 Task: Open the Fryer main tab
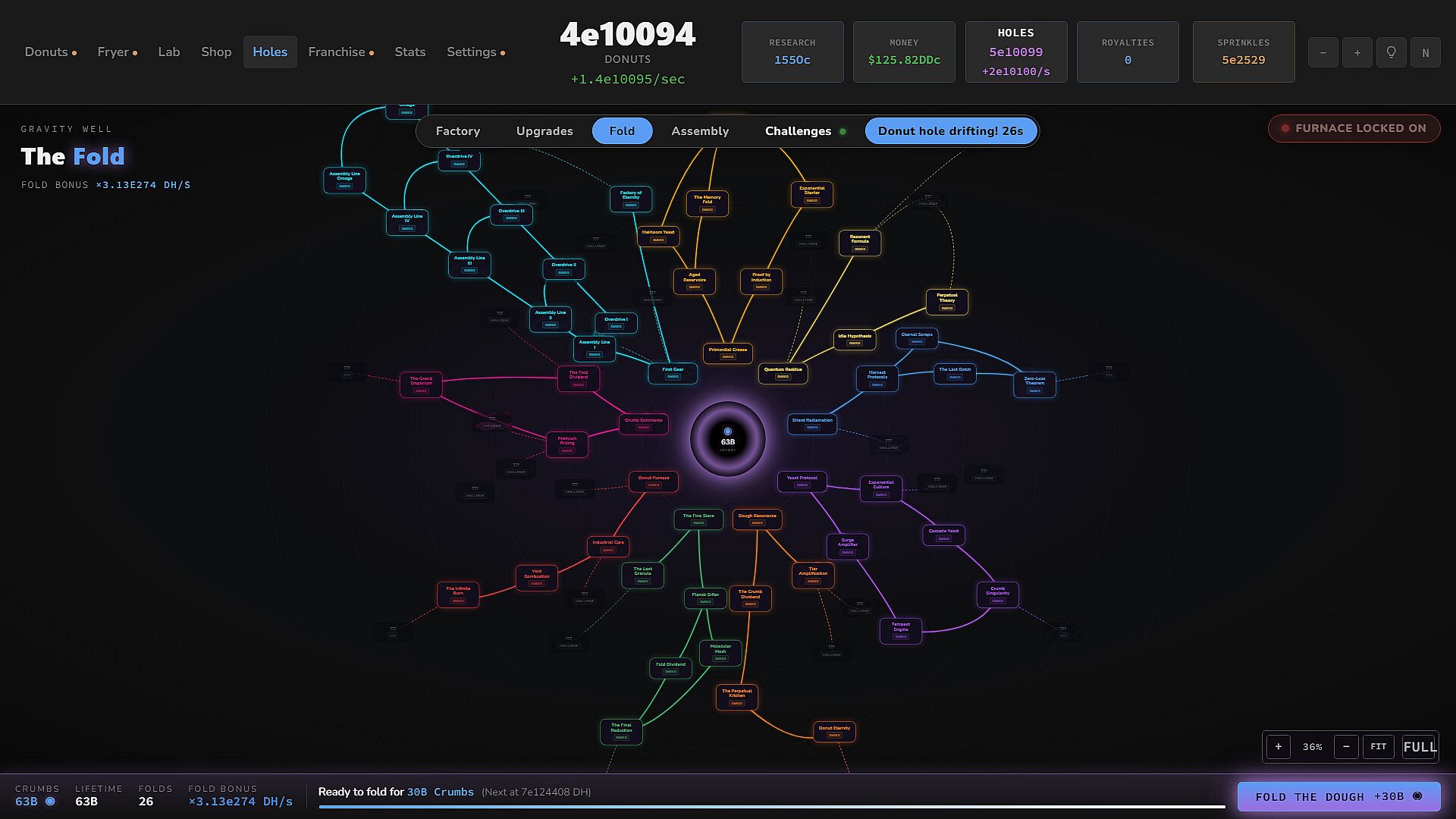coord(117,52)
